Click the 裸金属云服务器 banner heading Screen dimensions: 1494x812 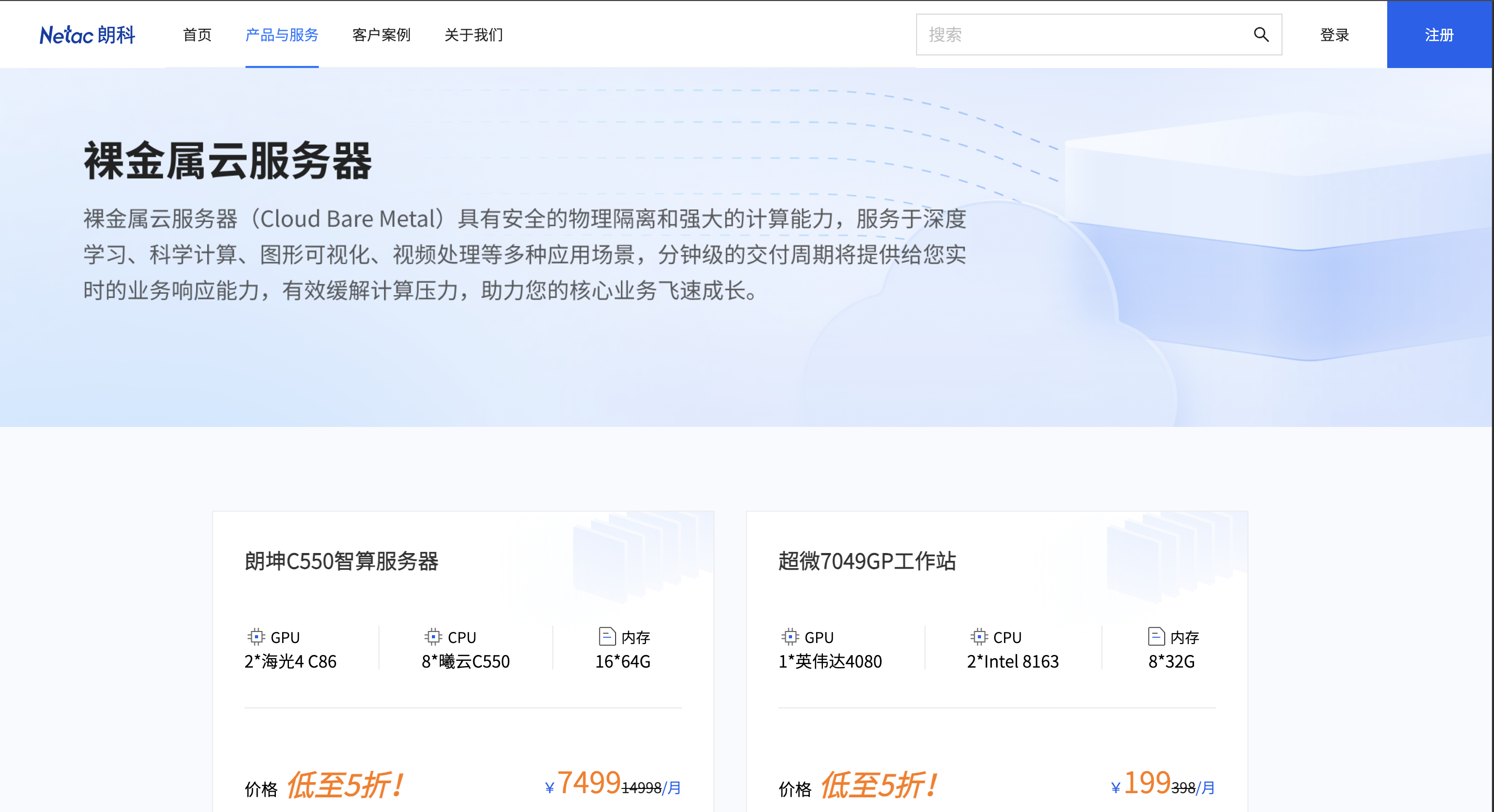tap(227, 161)
